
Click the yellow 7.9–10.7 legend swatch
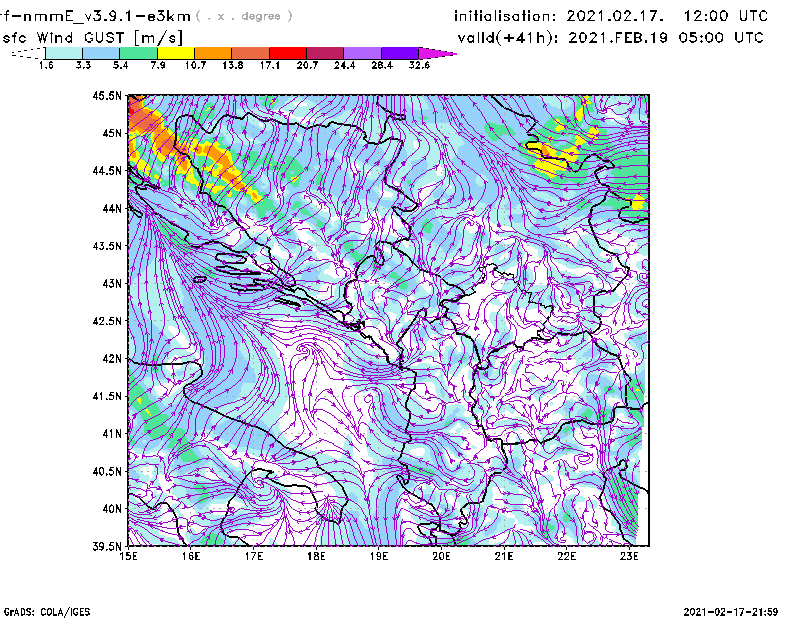point(176,53)
